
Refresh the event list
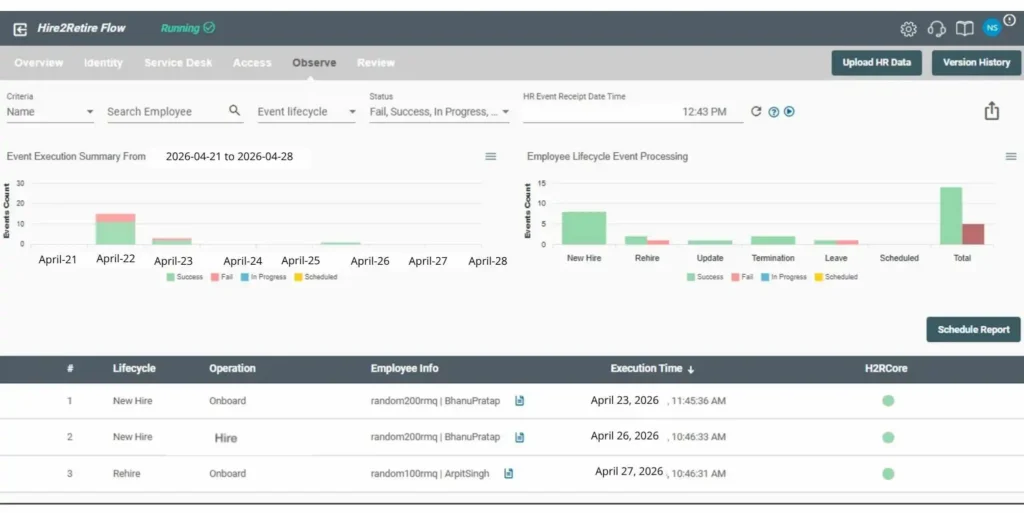tap(756, 112)
